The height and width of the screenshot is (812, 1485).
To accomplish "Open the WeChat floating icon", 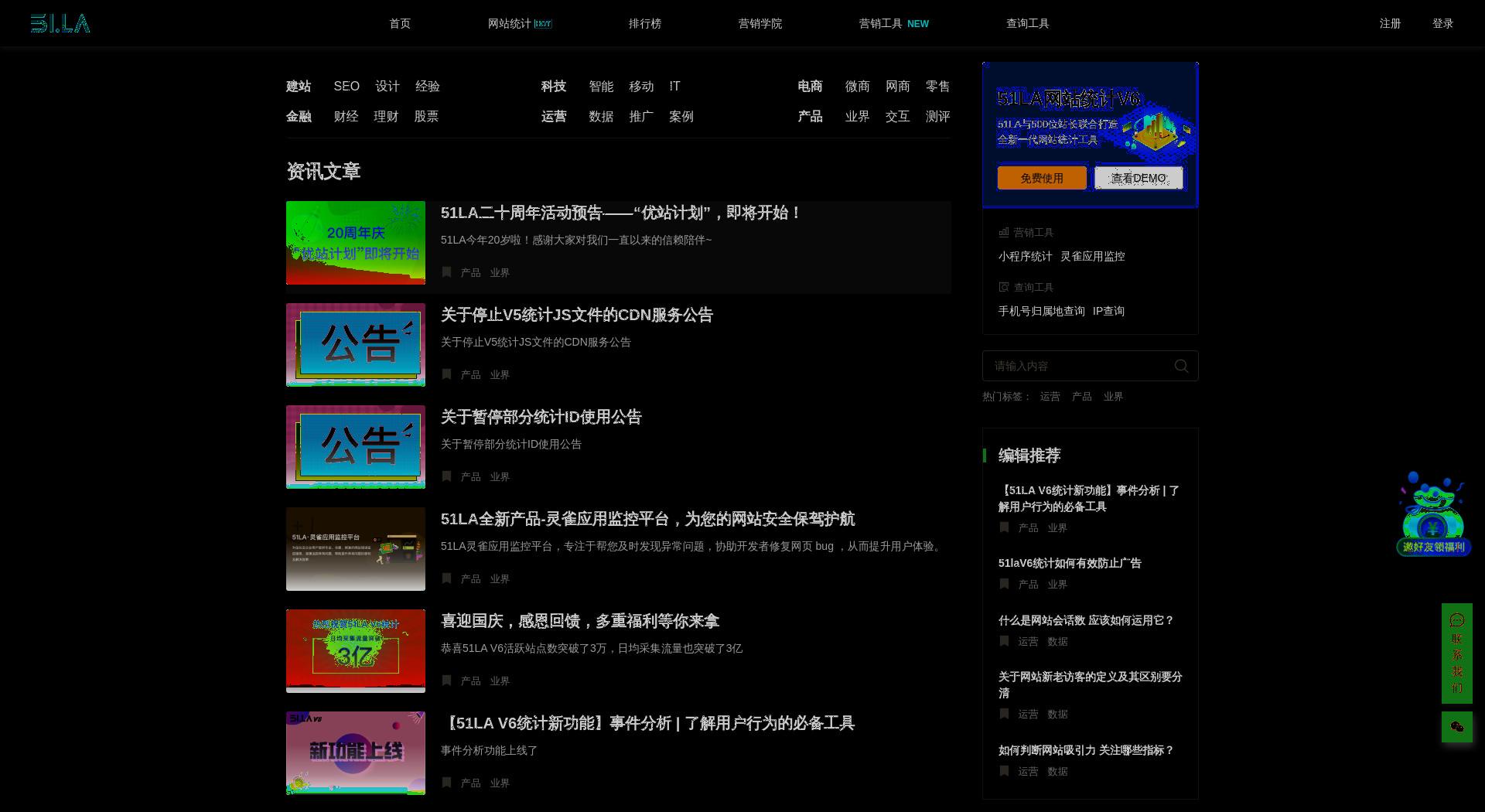I will (x=1457, y=727).
